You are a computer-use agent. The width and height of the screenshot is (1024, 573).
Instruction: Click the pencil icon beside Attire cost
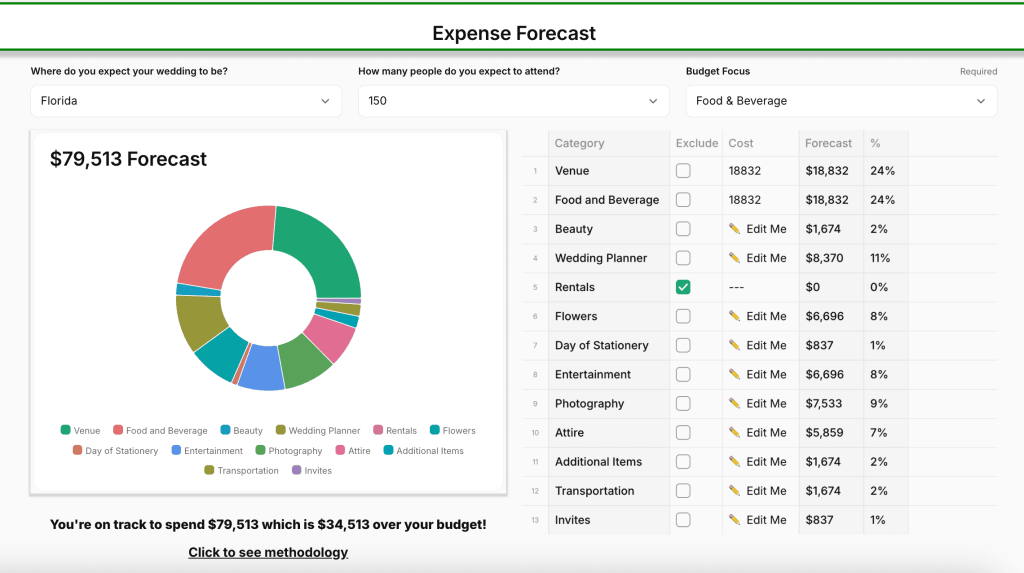tap(735, 432)
